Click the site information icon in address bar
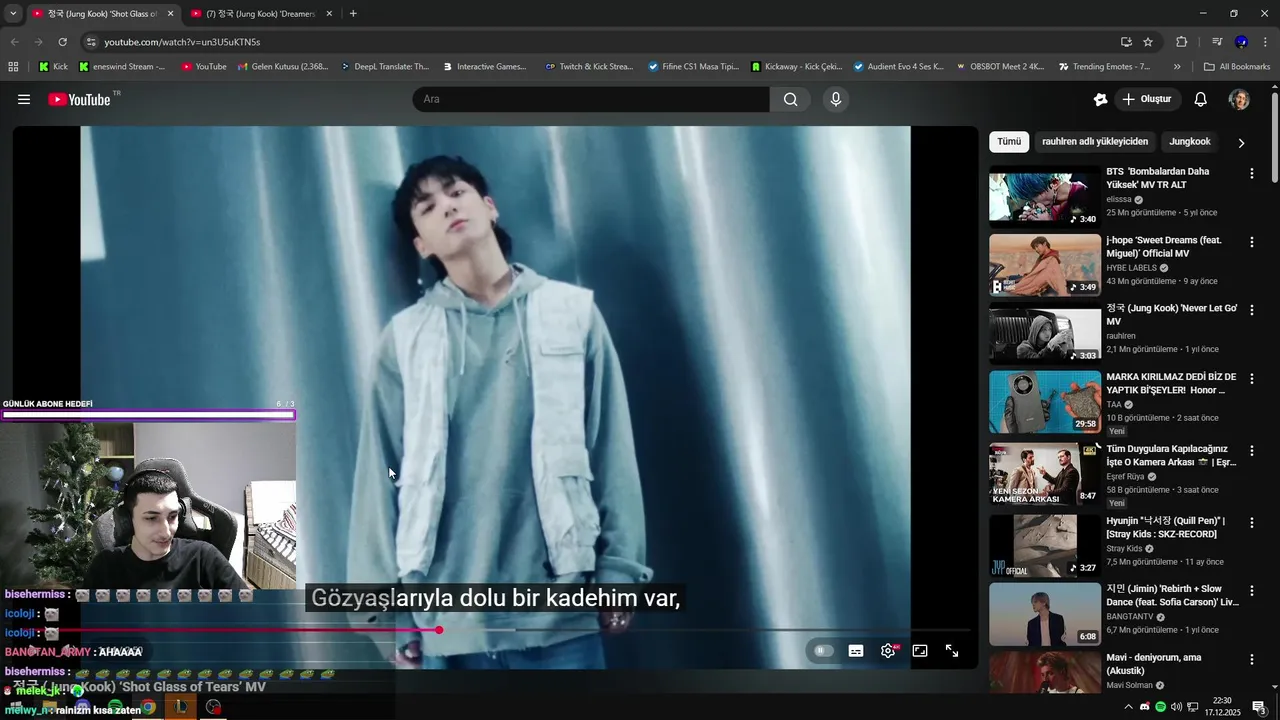This screenshot has width=1280, height=720. [91, 42]
